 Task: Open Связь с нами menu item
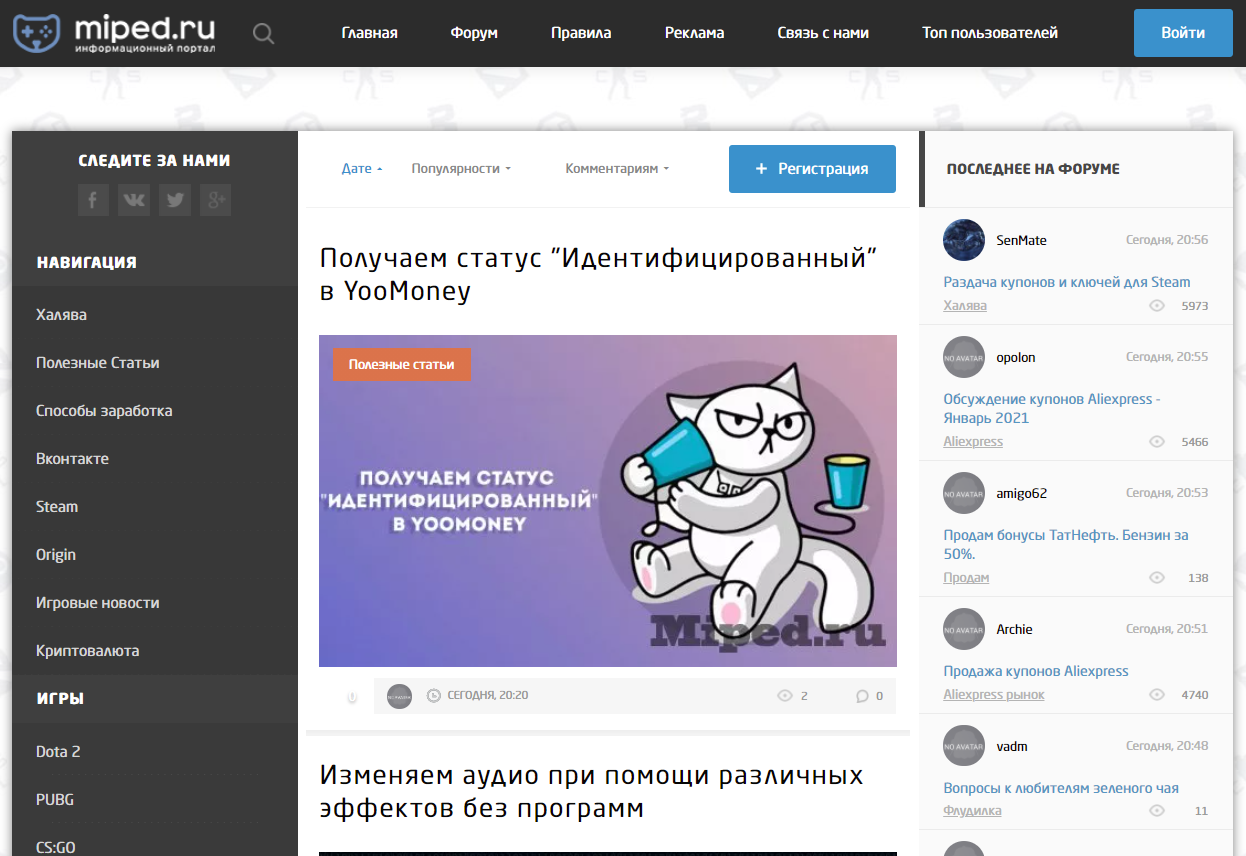coord(823,33)
